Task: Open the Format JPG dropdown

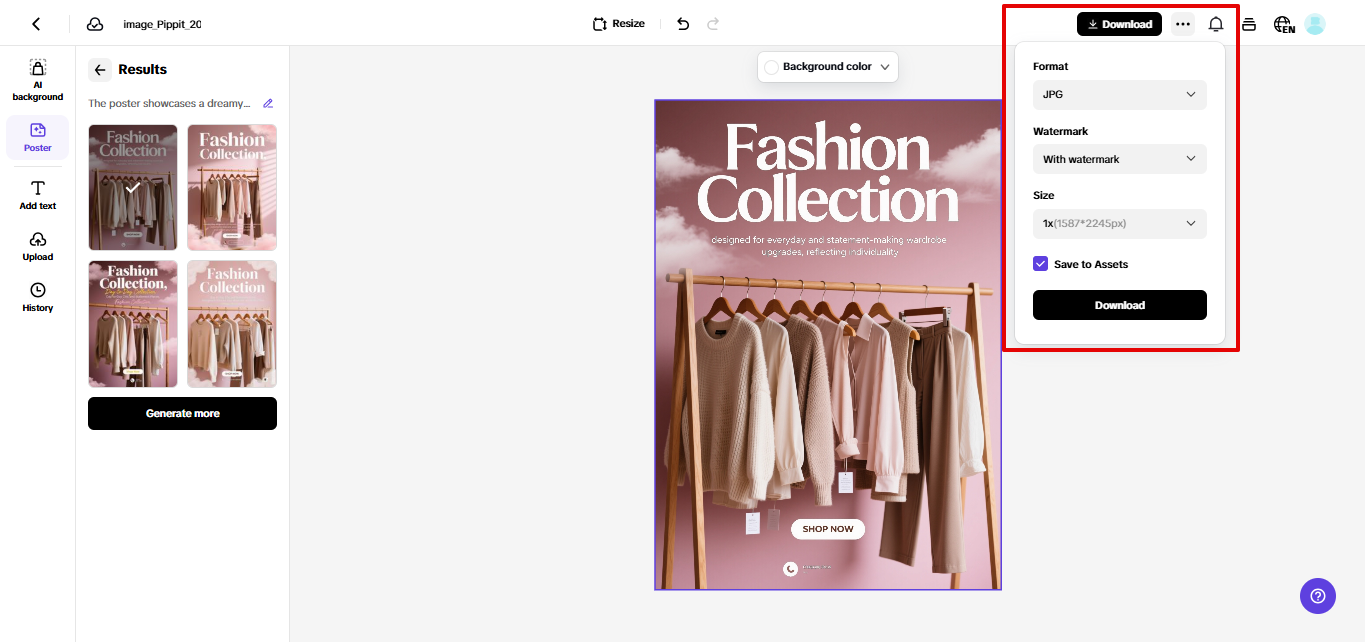Action: pos(1120,94)
